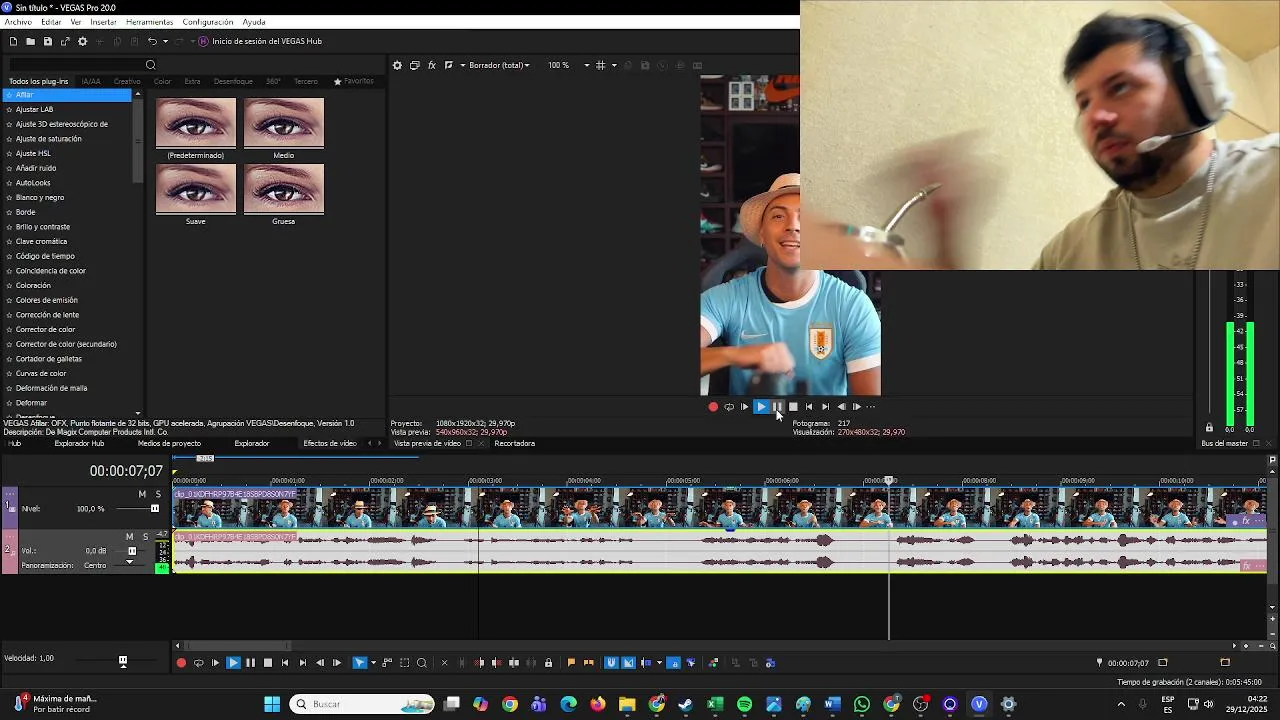Click record button under video preview
1280x720 pixels.
pos(713,407)
